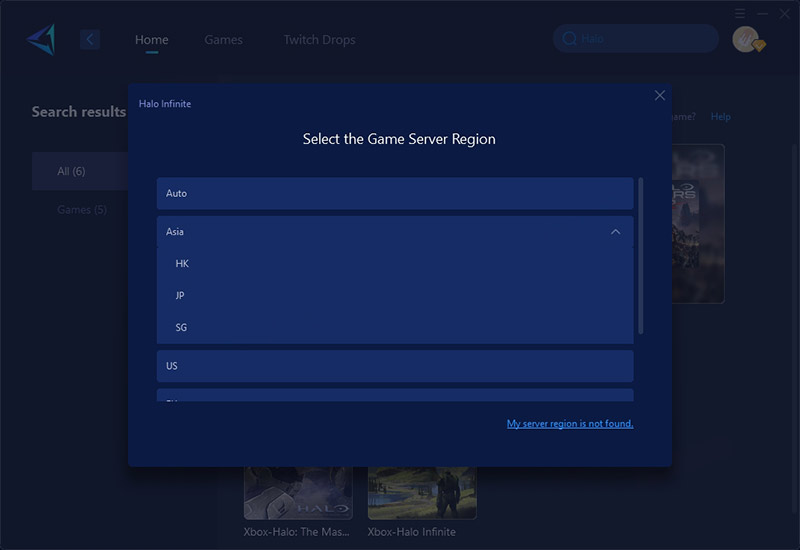Select the All (6) filter

80,171
